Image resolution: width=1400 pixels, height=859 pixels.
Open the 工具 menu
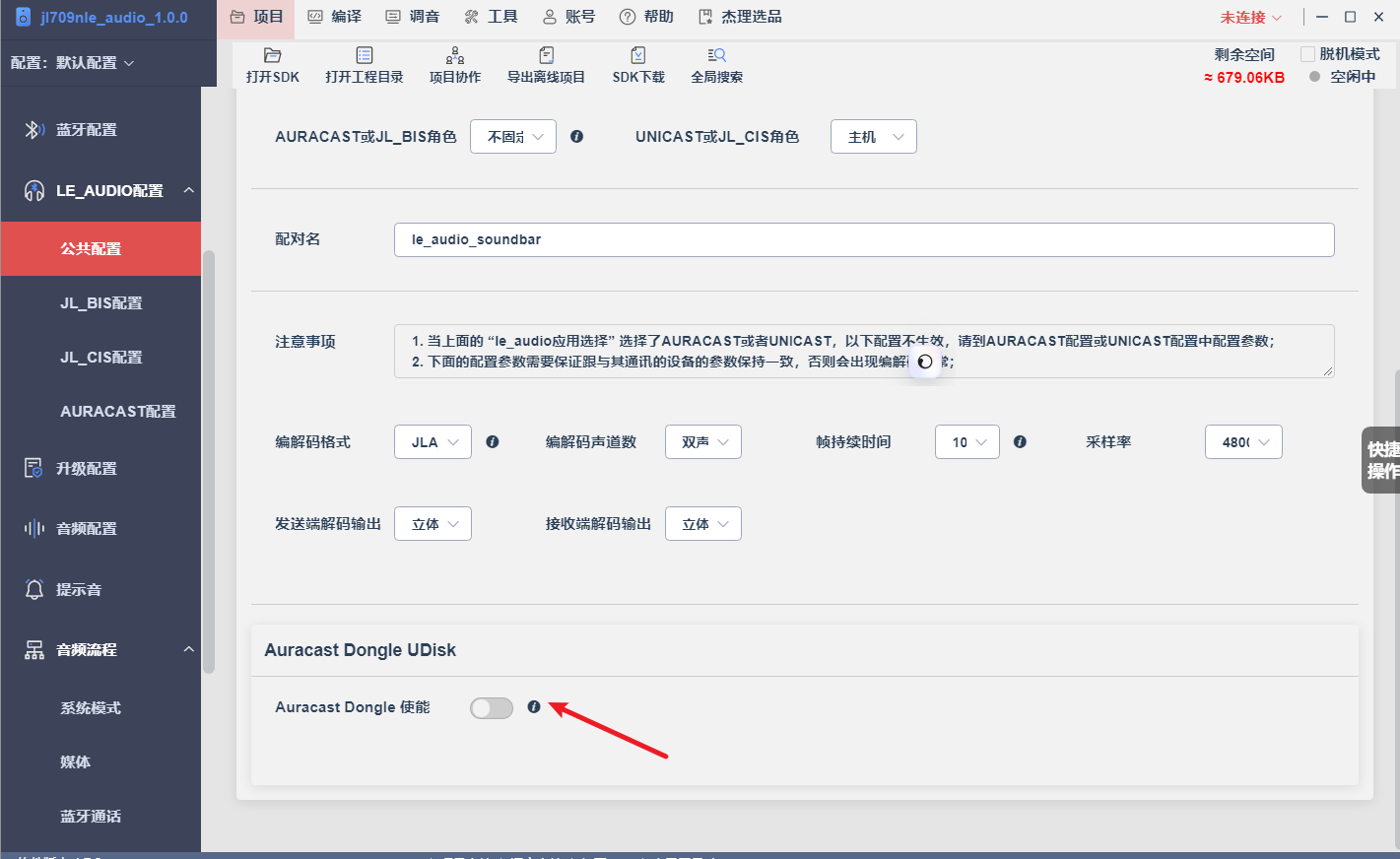[x=491, y=17]
